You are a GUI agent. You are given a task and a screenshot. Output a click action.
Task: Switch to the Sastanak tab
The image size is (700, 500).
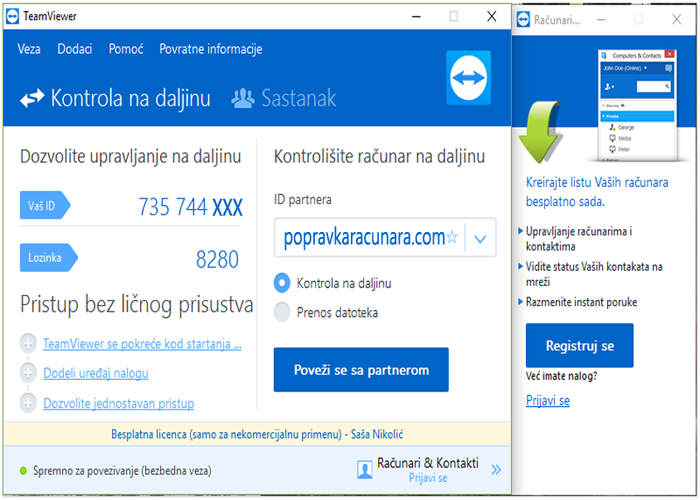(283, 98)
